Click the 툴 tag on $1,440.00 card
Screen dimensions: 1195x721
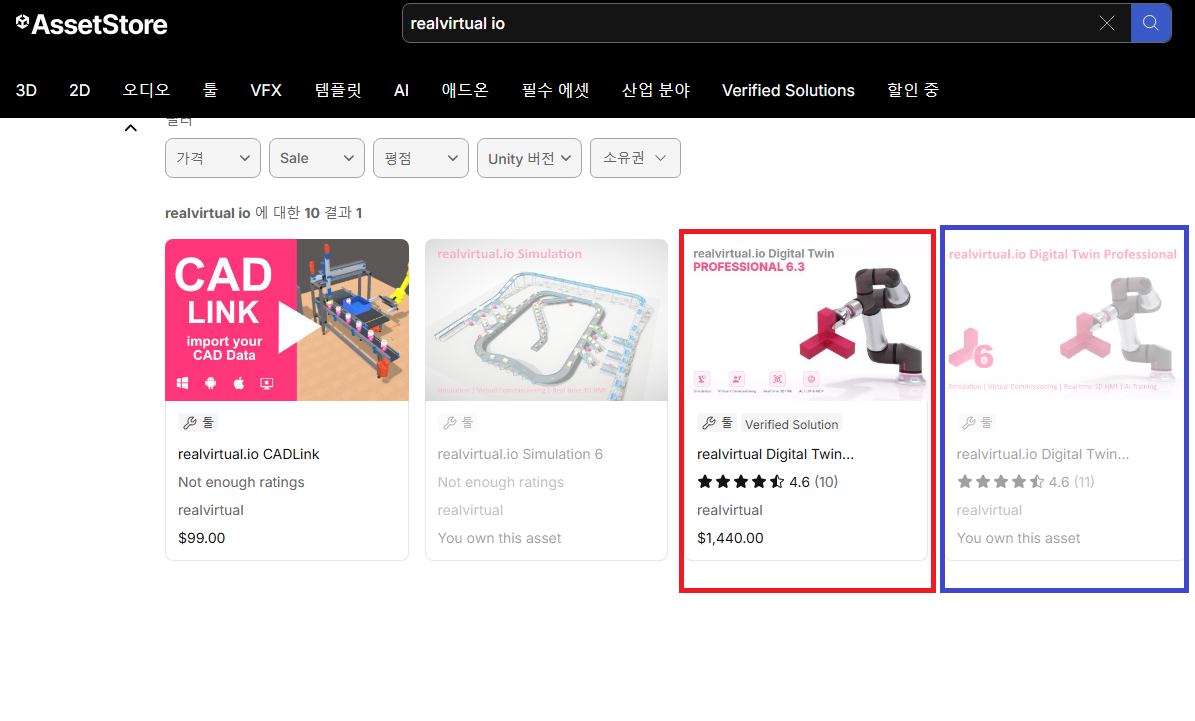click(717, 422)
